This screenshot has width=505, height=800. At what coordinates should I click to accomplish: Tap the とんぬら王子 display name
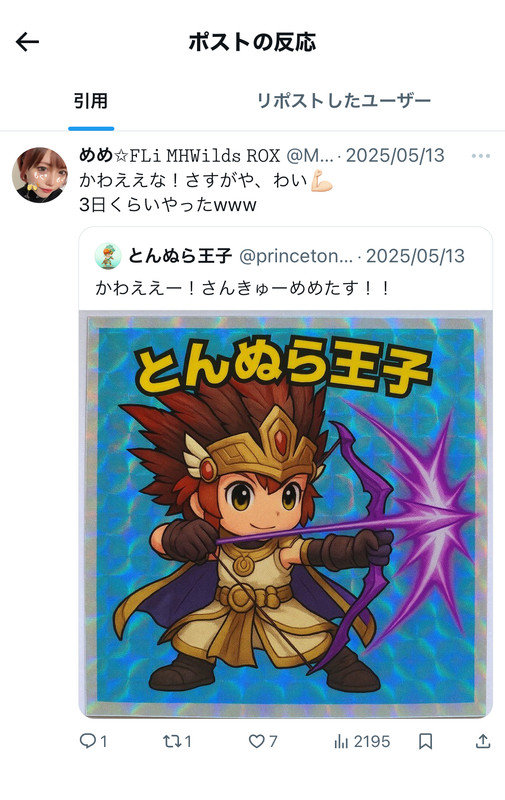pos(180,256)
